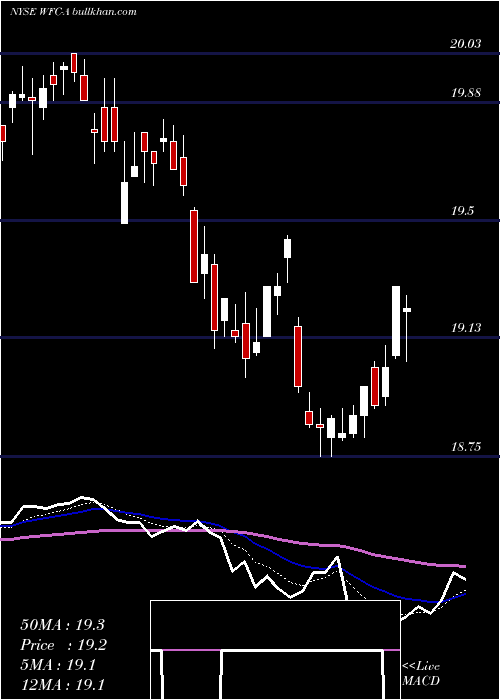The height and width of the screenshot is (700, 500).
Task: Click the 19.5 price level label
Action: [x=462, y=211]
